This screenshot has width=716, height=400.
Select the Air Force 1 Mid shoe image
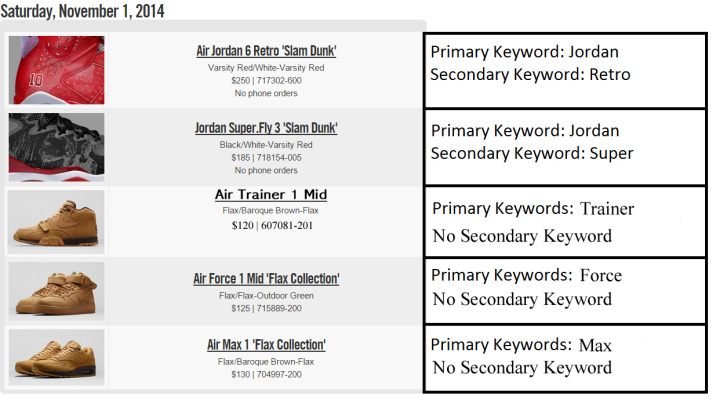click(56, 292)
